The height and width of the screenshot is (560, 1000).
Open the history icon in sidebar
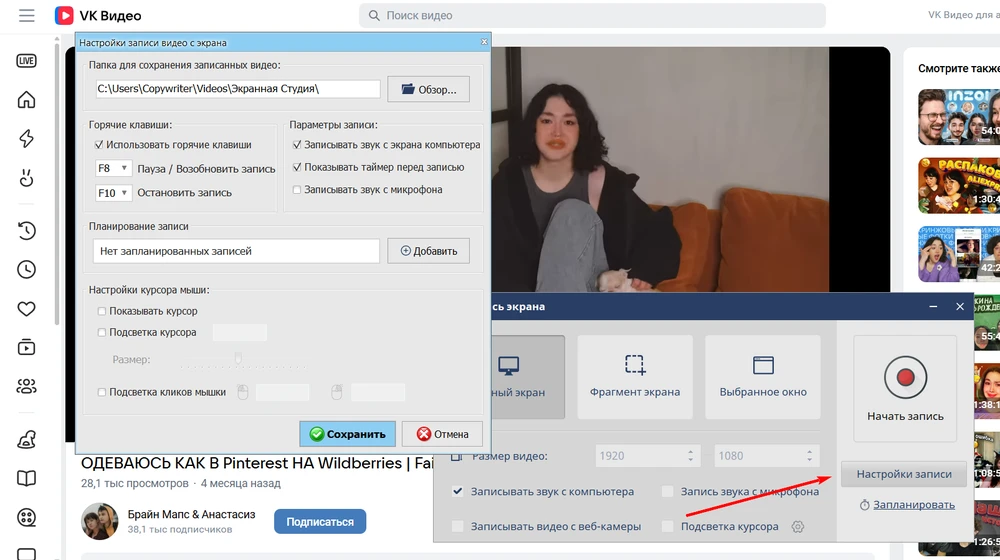[x=26, y=230]
